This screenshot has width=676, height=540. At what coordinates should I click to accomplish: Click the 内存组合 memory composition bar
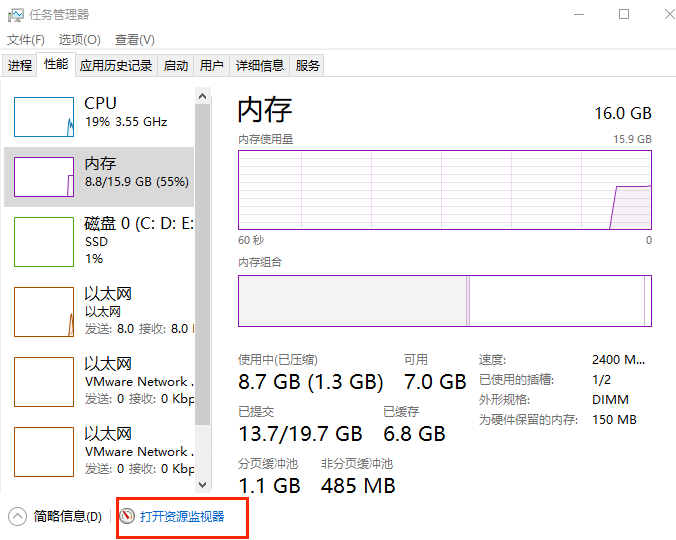tap(444, 301)
